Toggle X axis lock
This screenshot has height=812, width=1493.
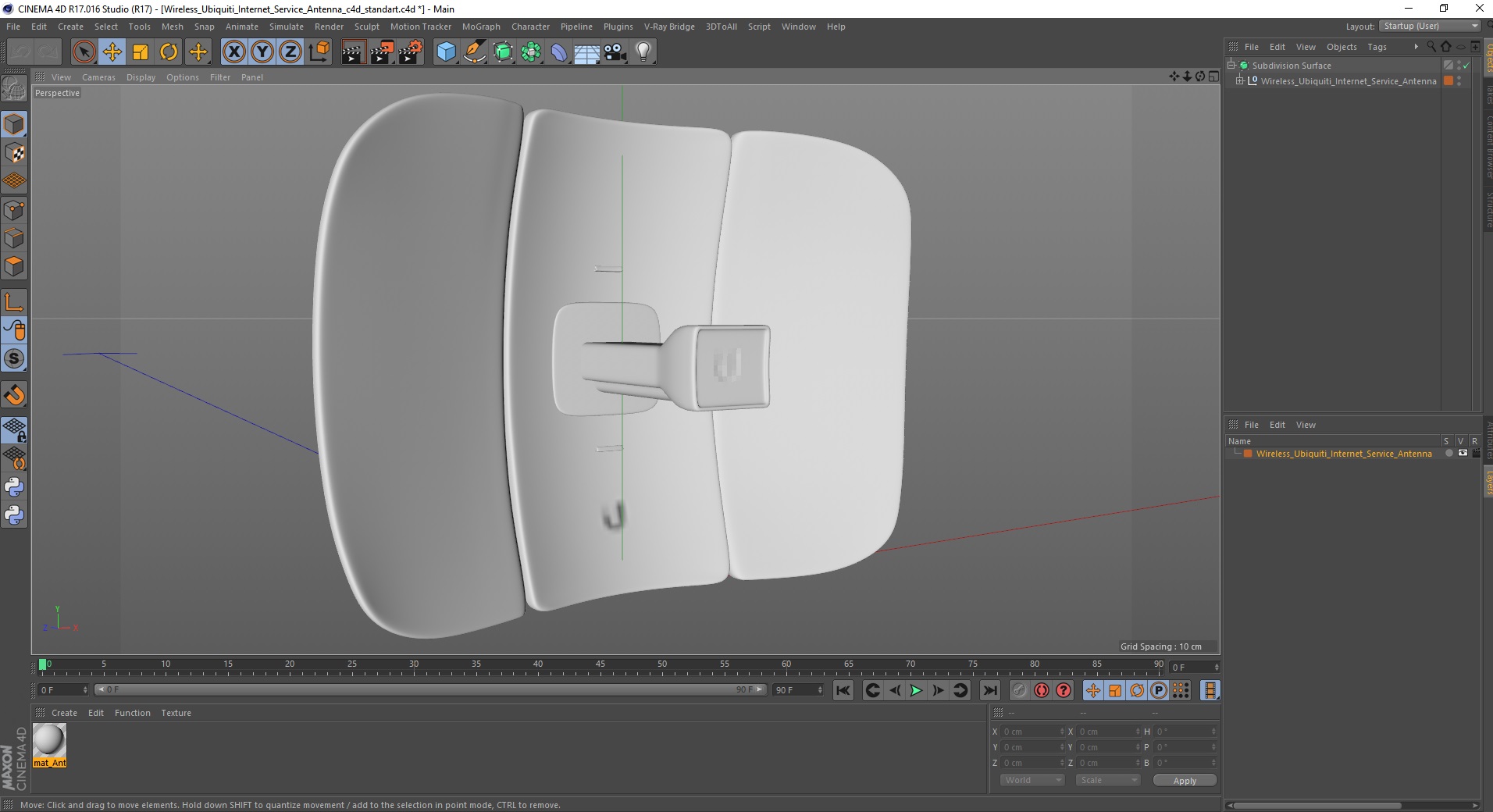click(233, 52)
